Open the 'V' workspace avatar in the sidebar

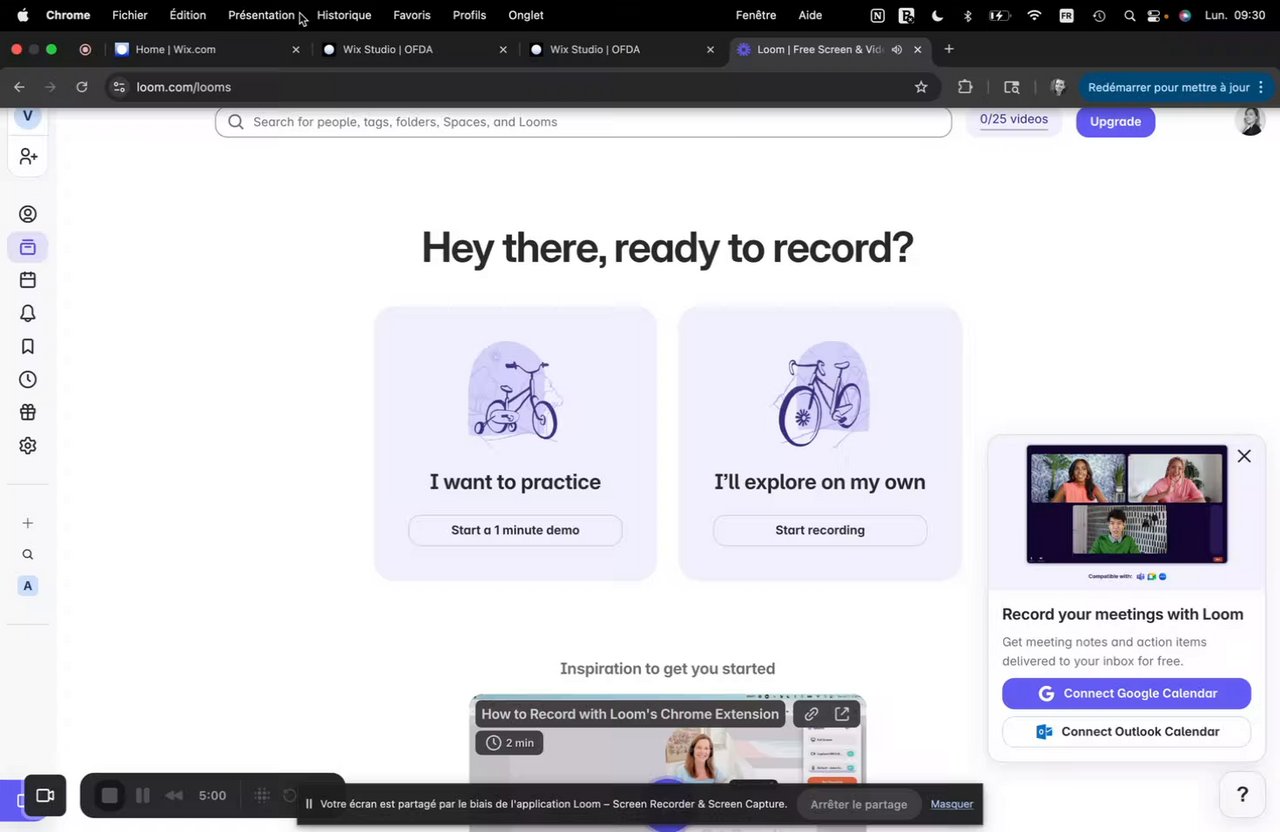coord(27,116)
